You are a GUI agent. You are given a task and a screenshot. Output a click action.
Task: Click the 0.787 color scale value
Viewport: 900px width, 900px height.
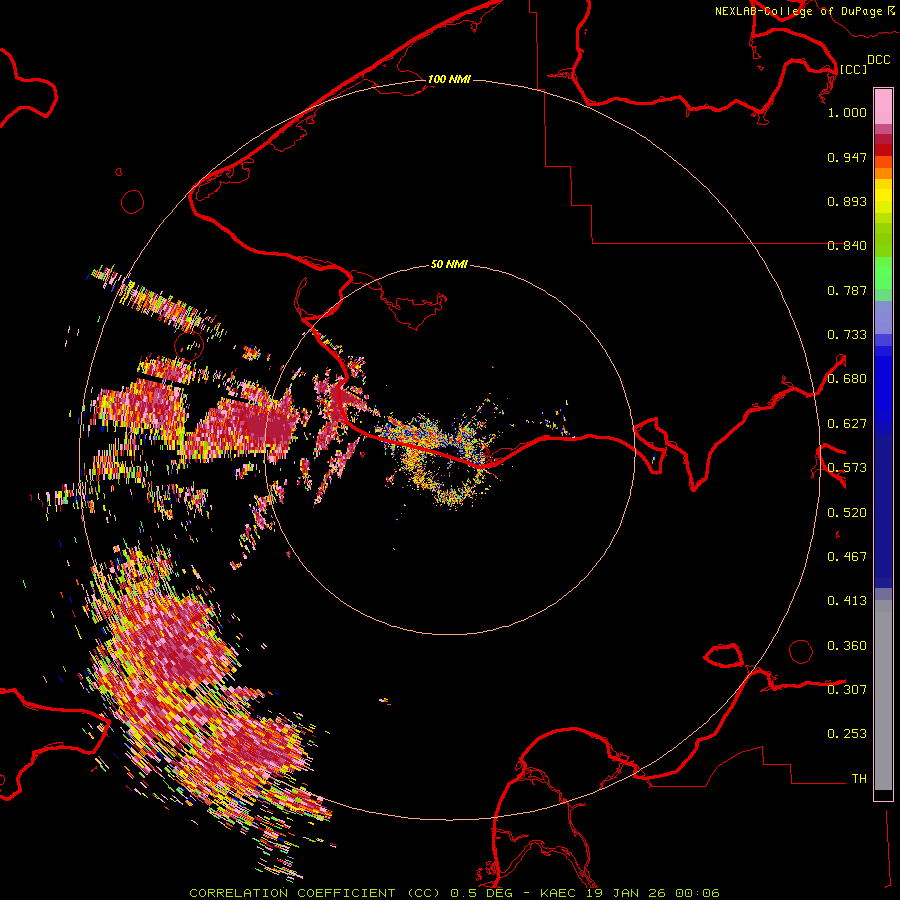click(x=847, y=290)
